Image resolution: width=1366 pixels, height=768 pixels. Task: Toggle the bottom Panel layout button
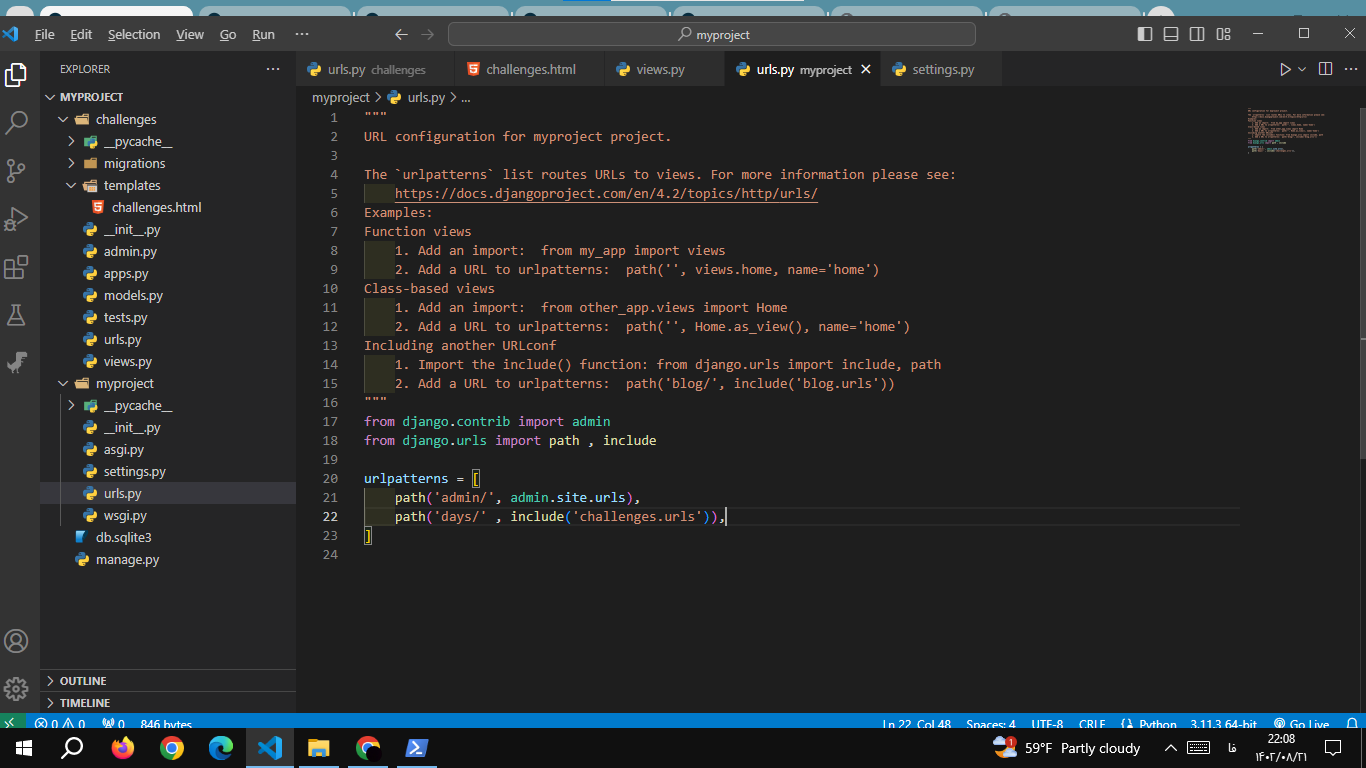tap(1171, 34)
